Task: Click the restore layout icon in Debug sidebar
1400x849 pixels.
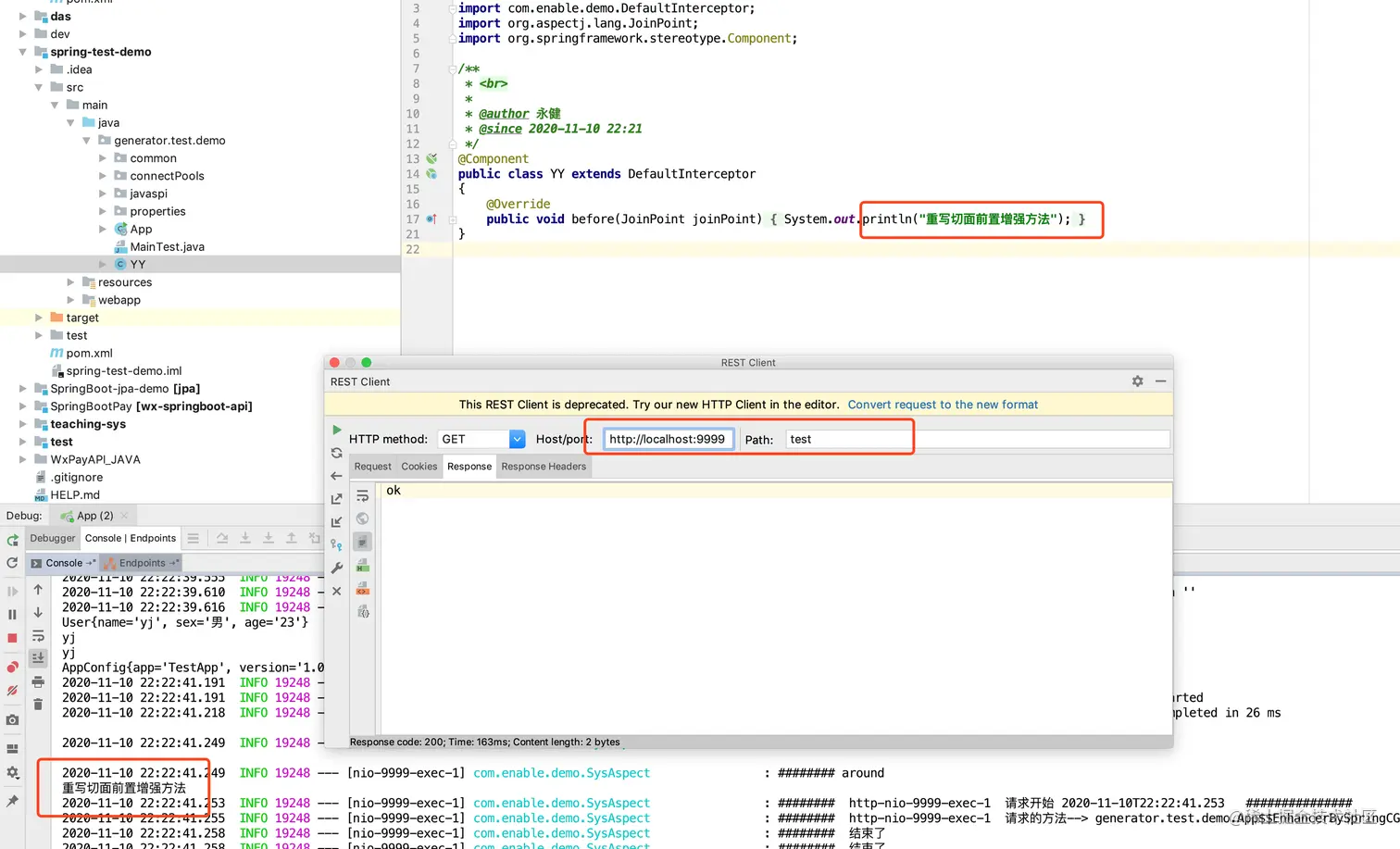Action: [13, 749]
